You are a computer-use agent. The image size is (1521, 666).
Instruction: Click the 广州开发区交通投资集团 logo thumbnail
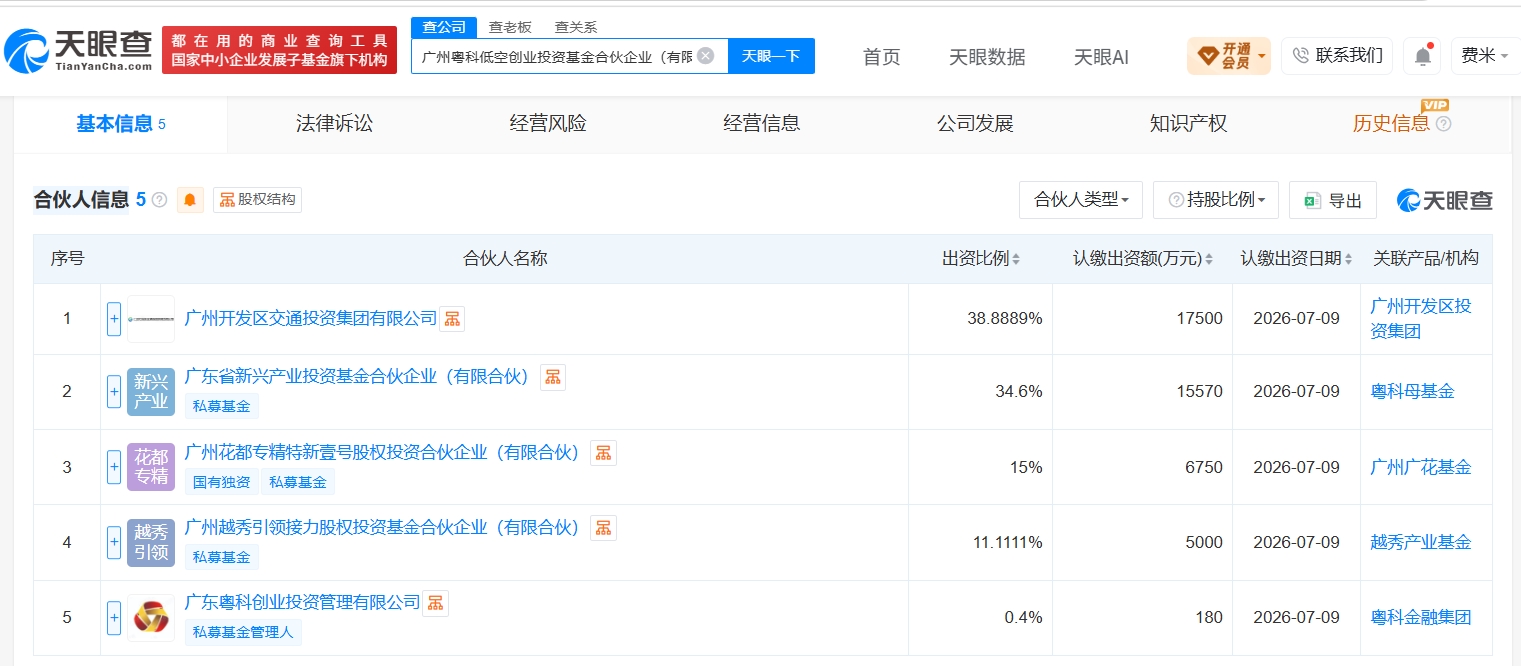click(x=151, y=319)
